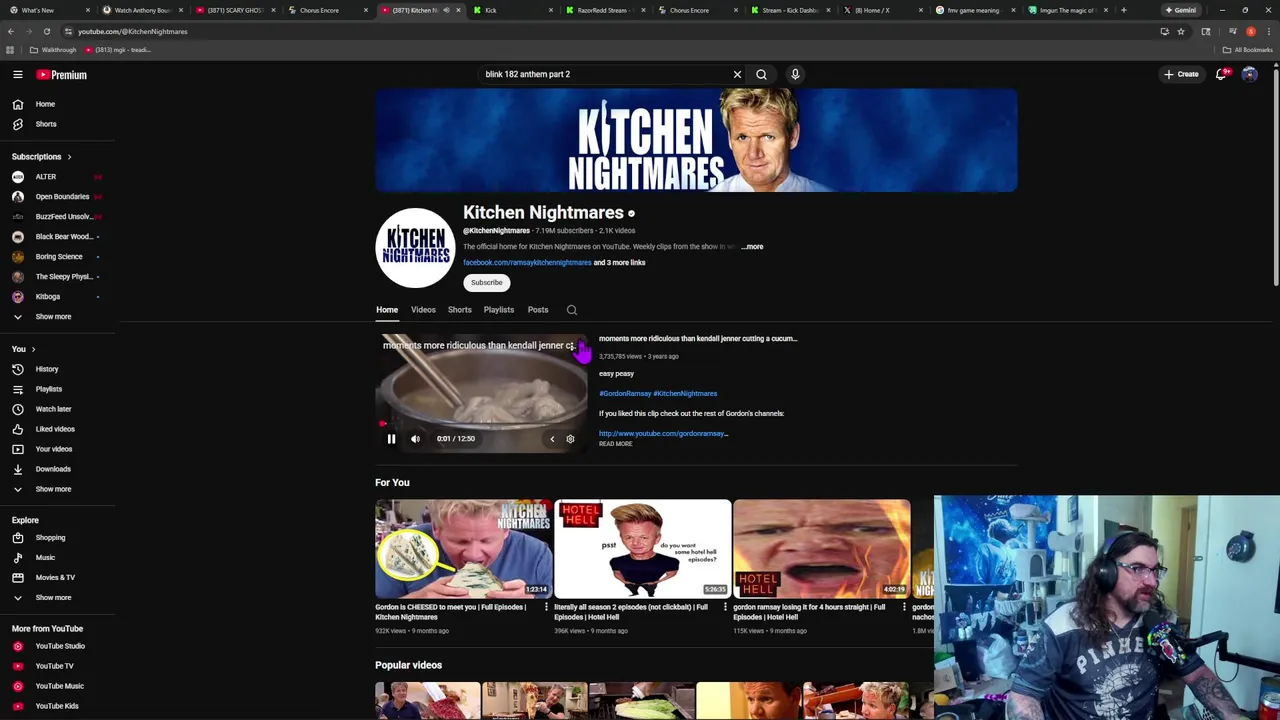Expand video description READ MORE
The width and height of the screenshot is (1280, 720).
coord(615,444)
